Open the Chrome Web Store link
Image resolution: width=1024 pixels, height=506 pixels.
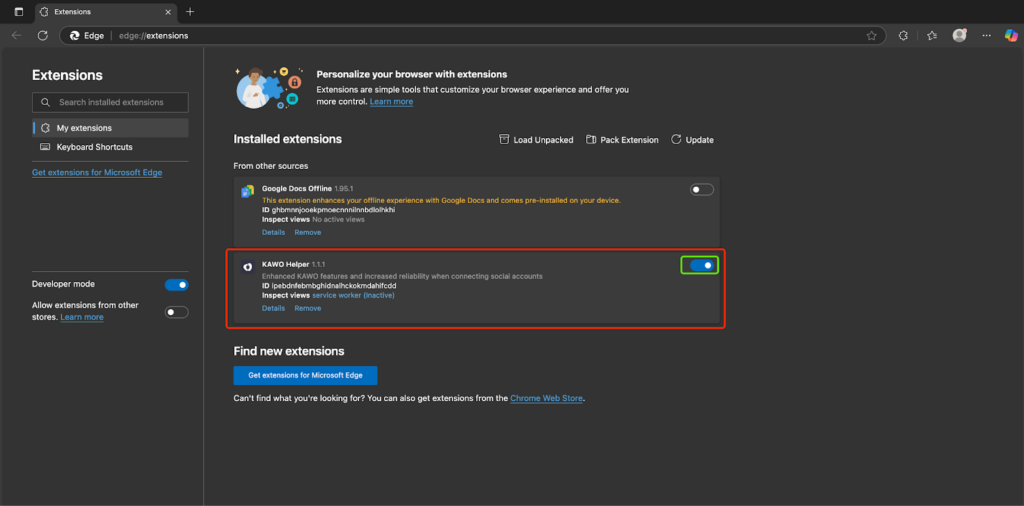[546, 398]
